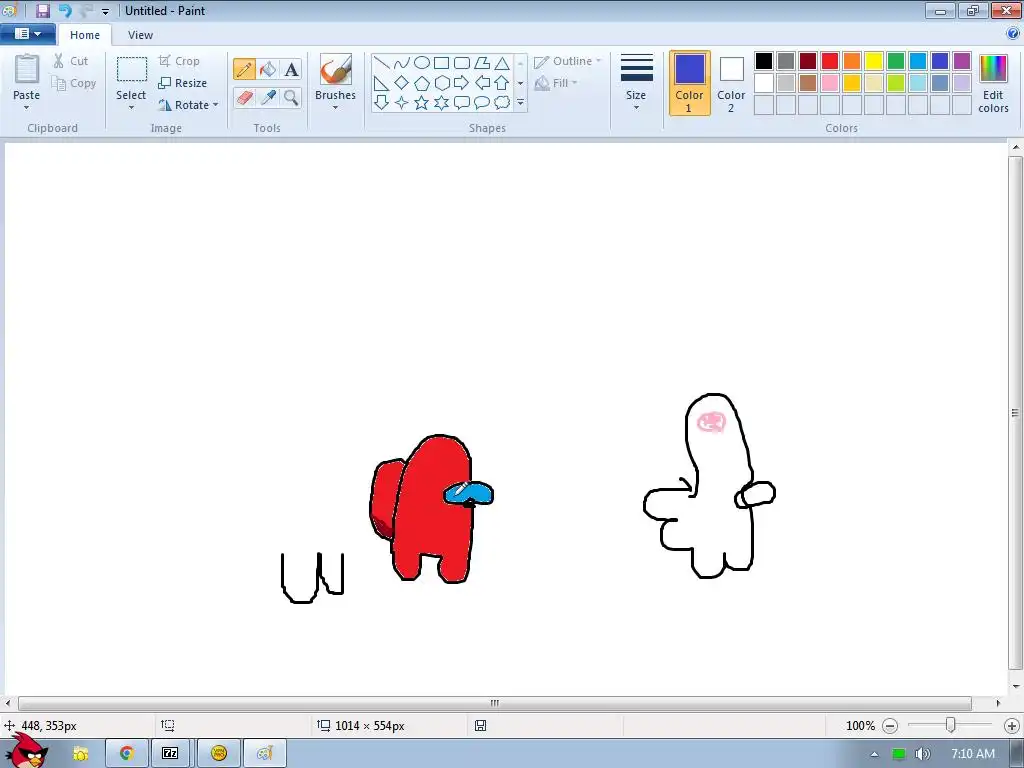1024x768 pixels.
Task: Select the Color picker eyedropper tool
Action: coord(268,97)
